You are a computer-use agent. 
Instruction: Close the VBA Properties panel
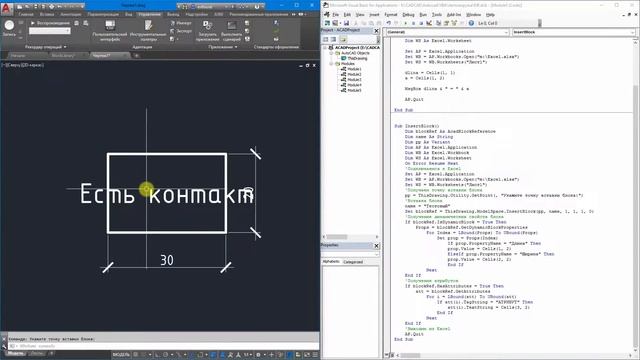[x=376, y=245]
